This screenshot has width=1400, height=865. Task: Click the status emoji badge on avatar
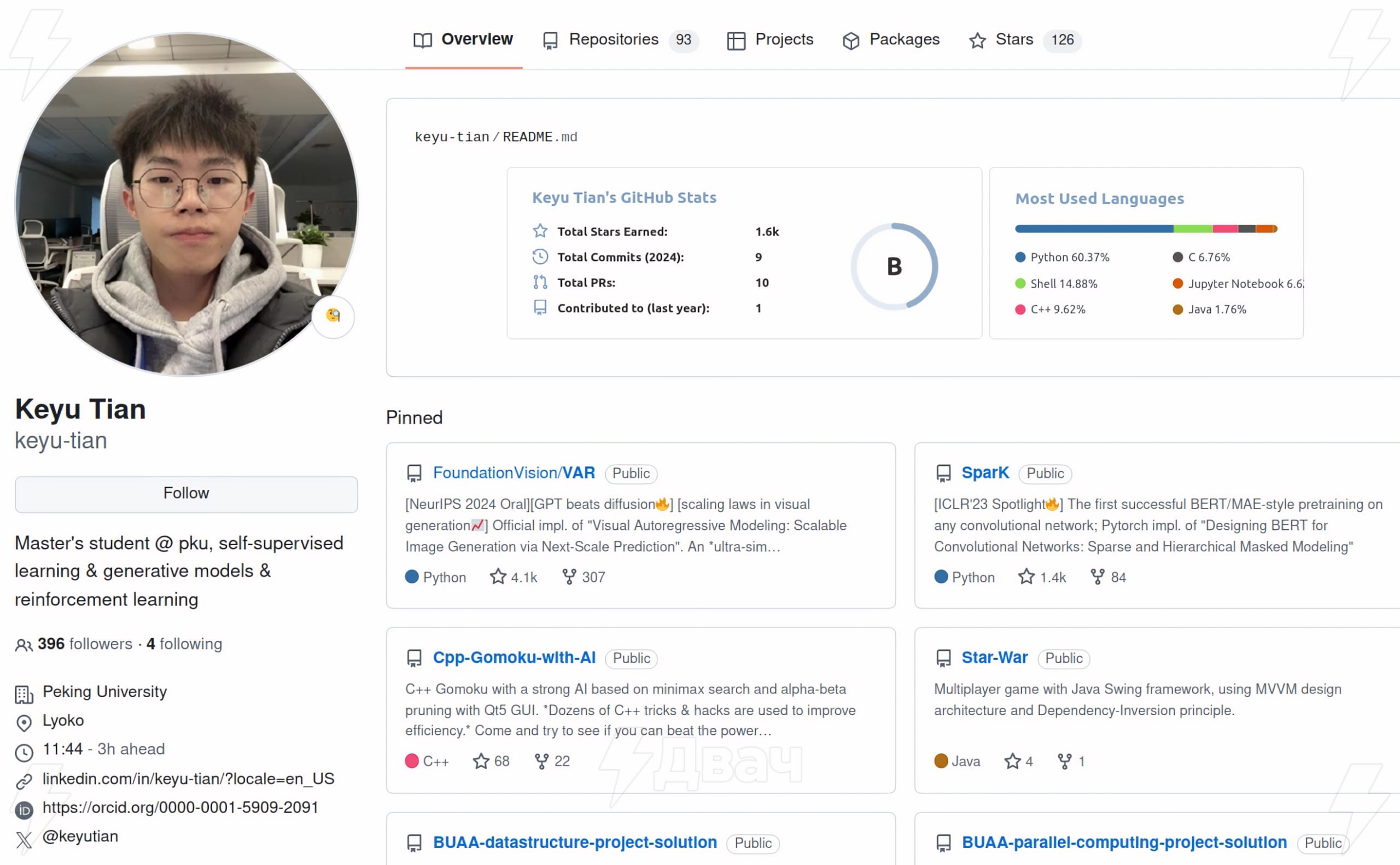[333, 316]
